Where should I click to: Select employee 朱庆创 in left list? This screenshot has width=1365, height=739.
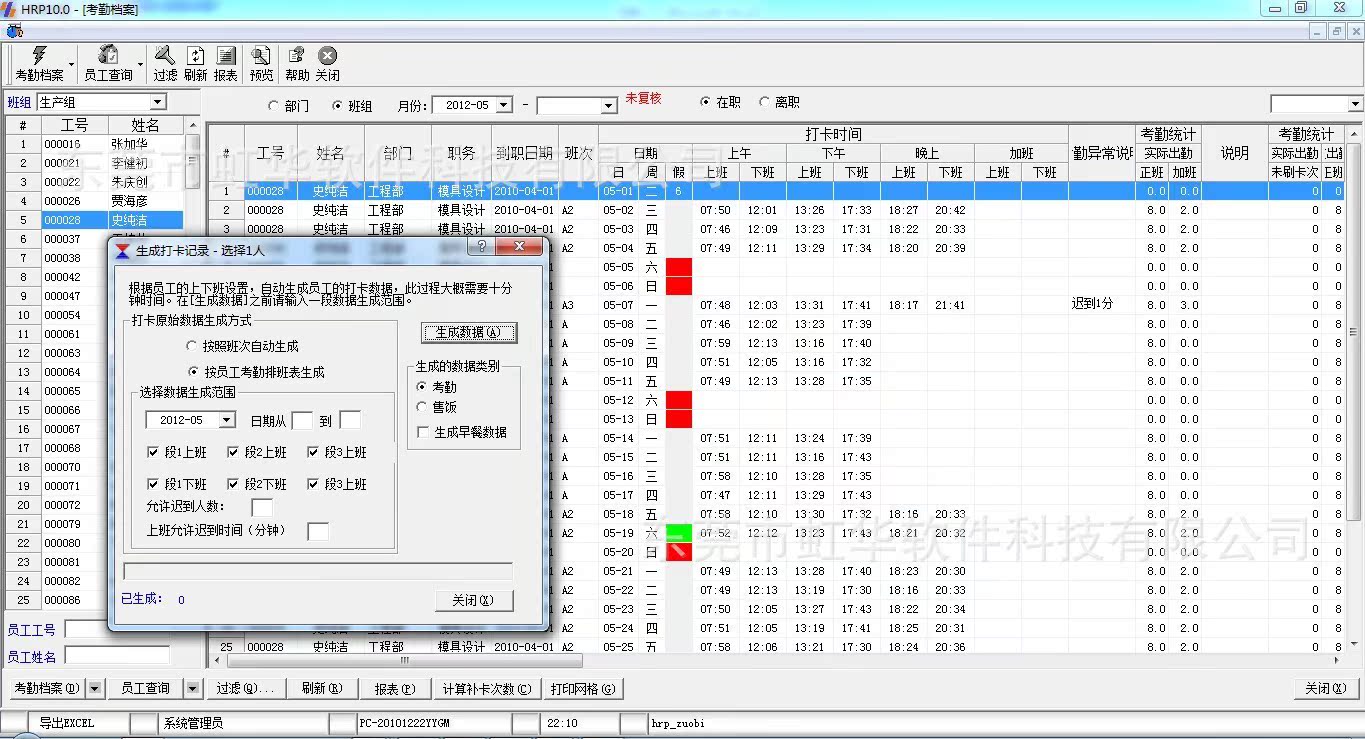[129, 182]
